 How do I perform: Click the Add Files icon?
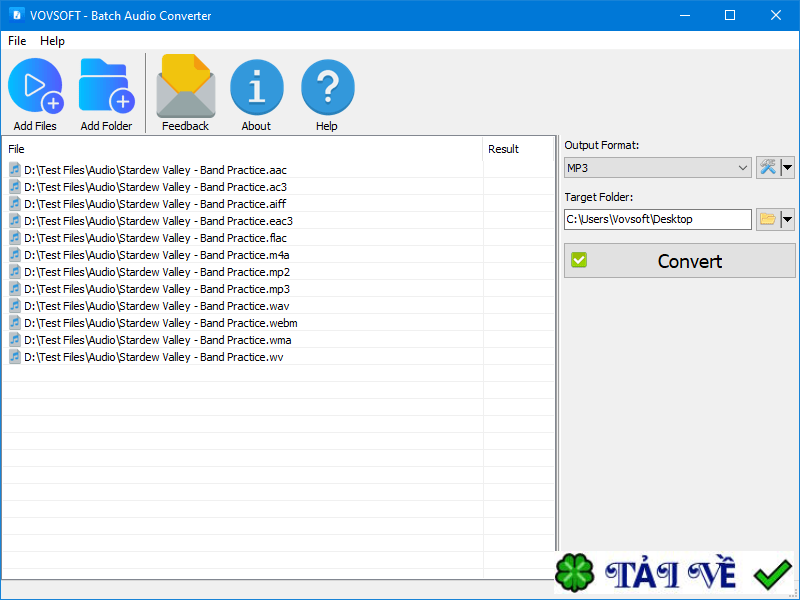point(35,87)
